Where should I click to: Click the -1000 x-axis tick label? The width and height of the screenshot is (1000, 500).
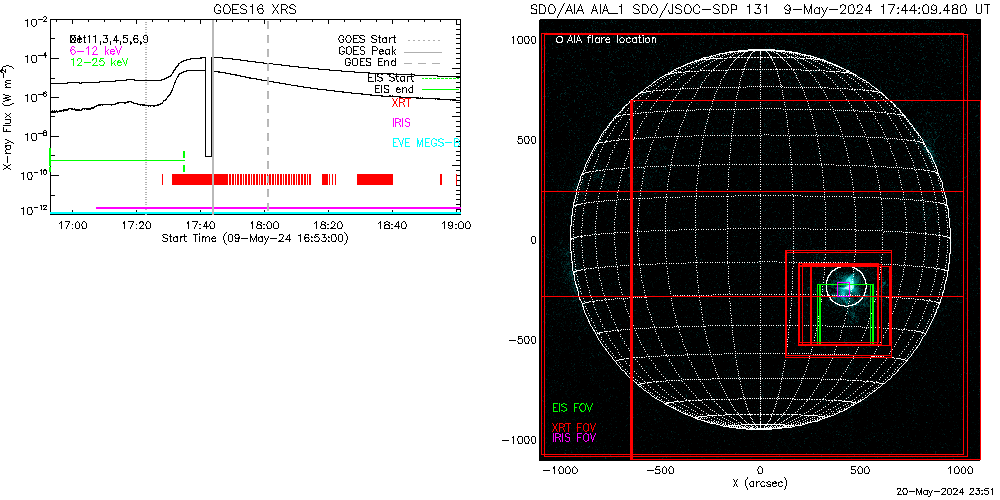(559, 471)
